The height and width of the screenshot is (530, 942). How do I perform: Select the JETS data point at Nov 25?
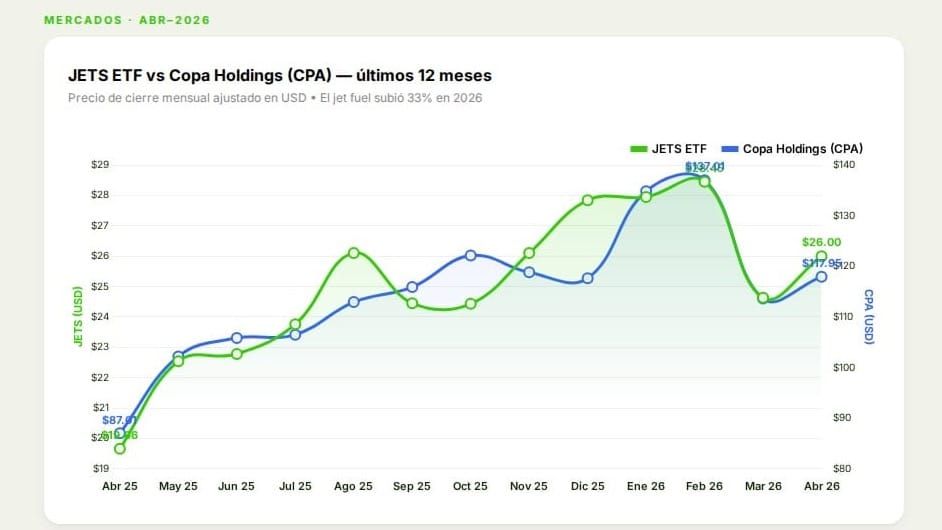click(x=529, y=253)
